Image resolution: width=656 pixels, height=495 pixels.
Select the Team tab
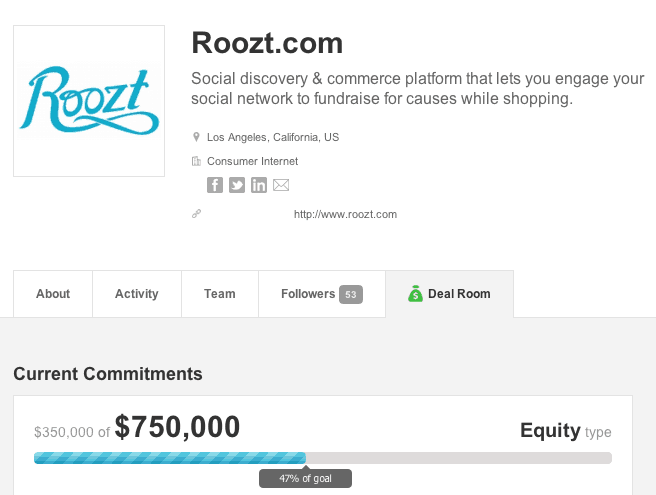pyautogui.click(x=220, y=294)
